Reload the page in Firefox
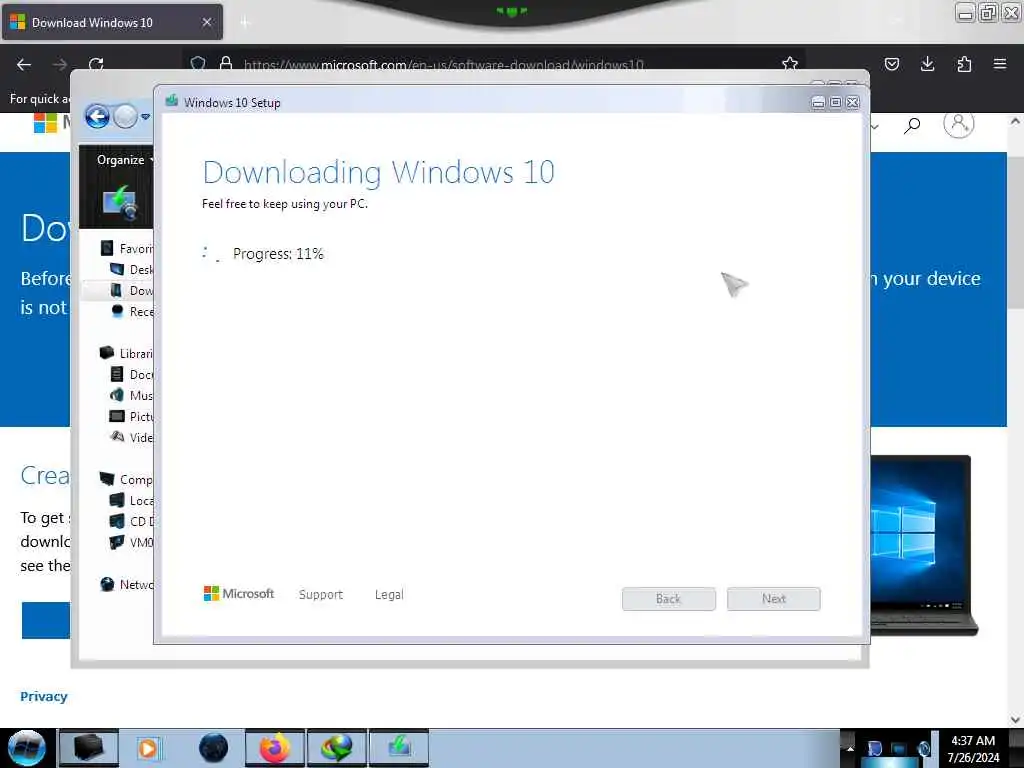 (96, 64)
